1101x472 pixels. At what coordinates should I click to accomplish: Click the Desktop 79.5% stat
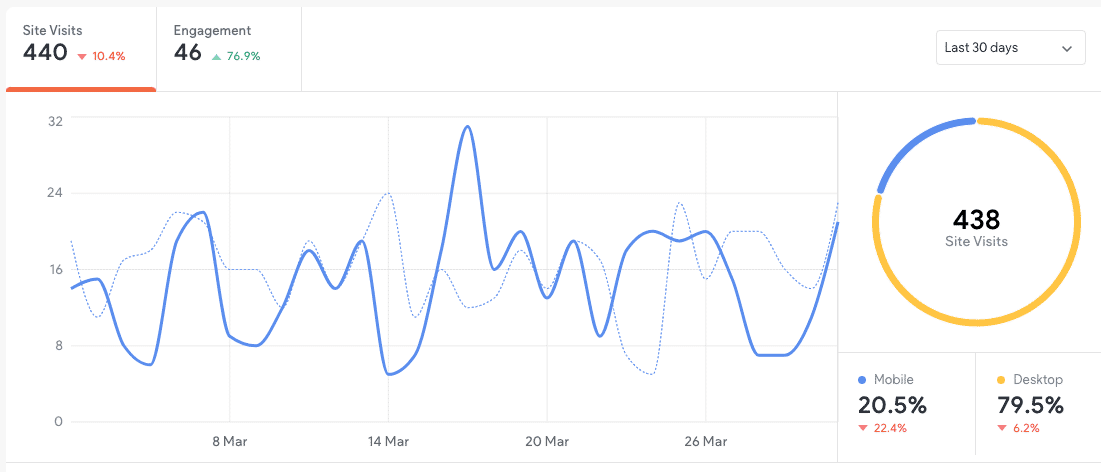1030,406
